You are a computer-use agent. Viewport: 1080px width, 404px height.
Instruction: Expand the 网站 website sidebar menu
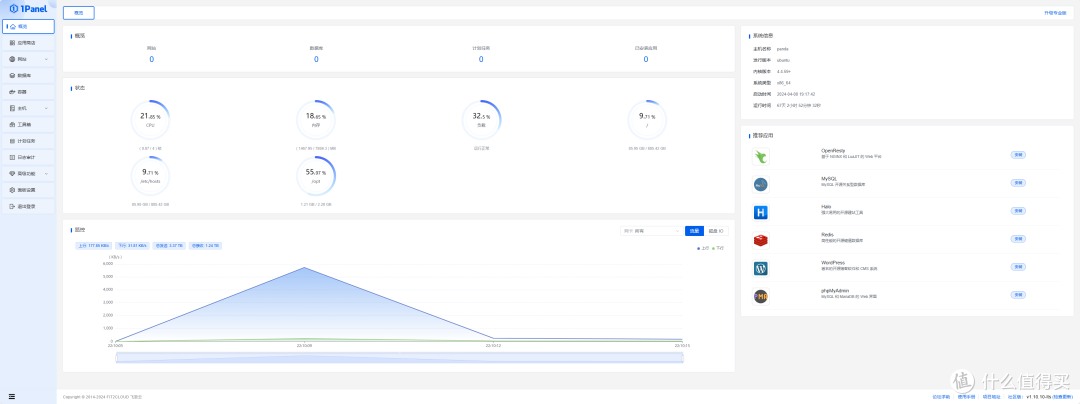tap(28, 59)
